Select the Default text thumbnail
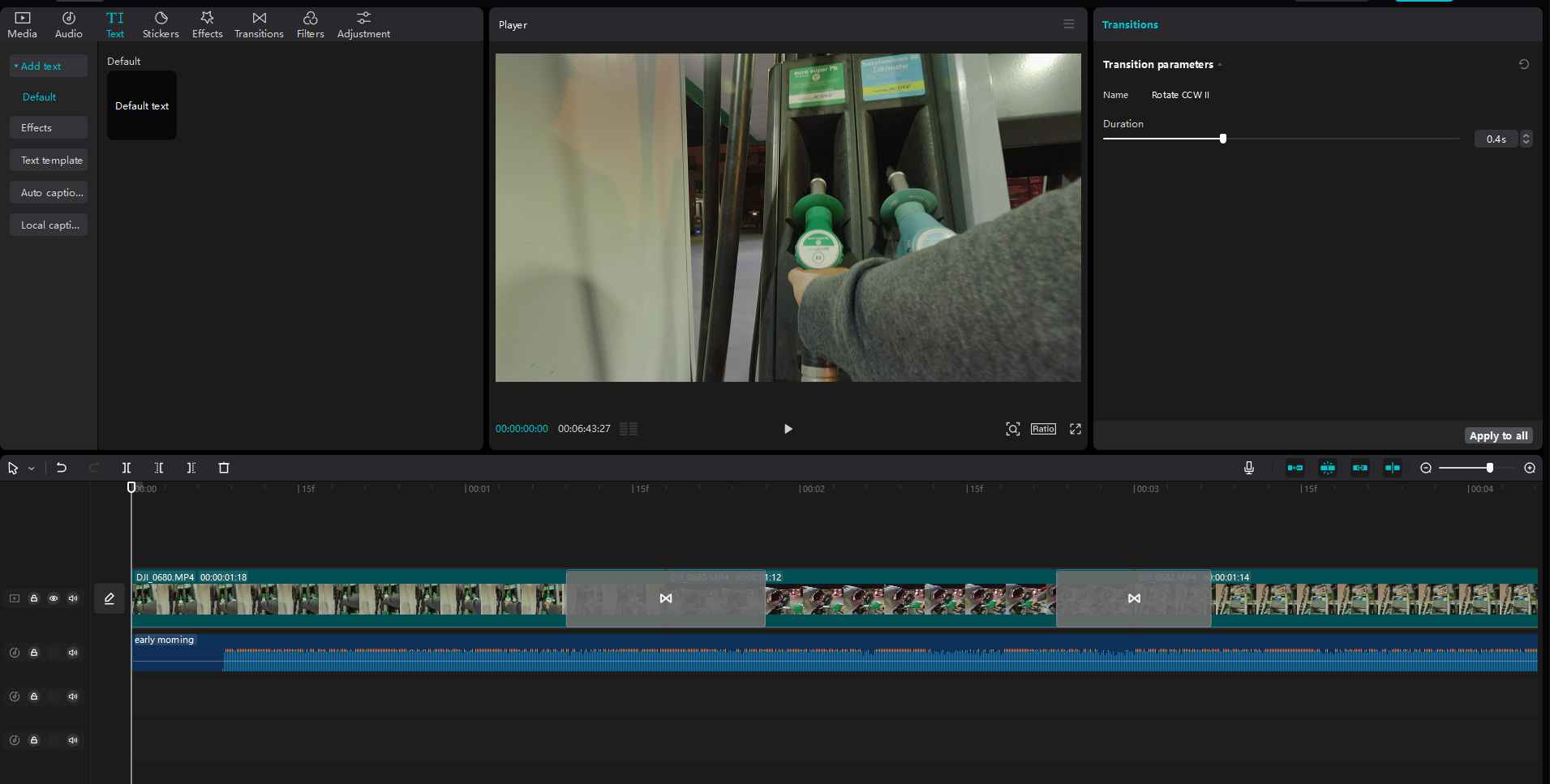This screenshot has height=784, width=1550. click(x=142, y=105)
